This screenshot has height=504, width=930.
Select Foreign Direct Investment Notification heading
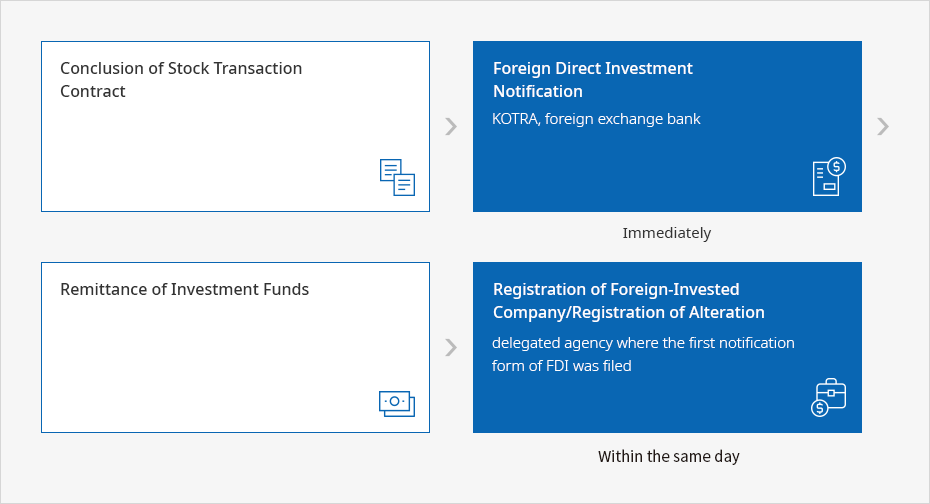click(x=593, y=79)
